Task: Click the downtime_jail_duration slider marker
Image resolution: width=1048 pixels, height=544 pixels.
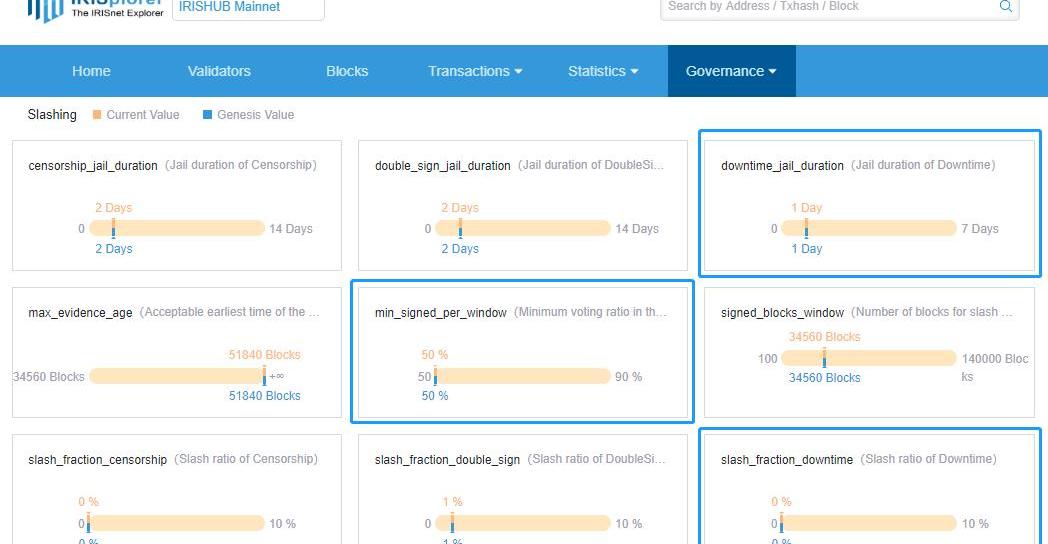Action: click(806, 228)
